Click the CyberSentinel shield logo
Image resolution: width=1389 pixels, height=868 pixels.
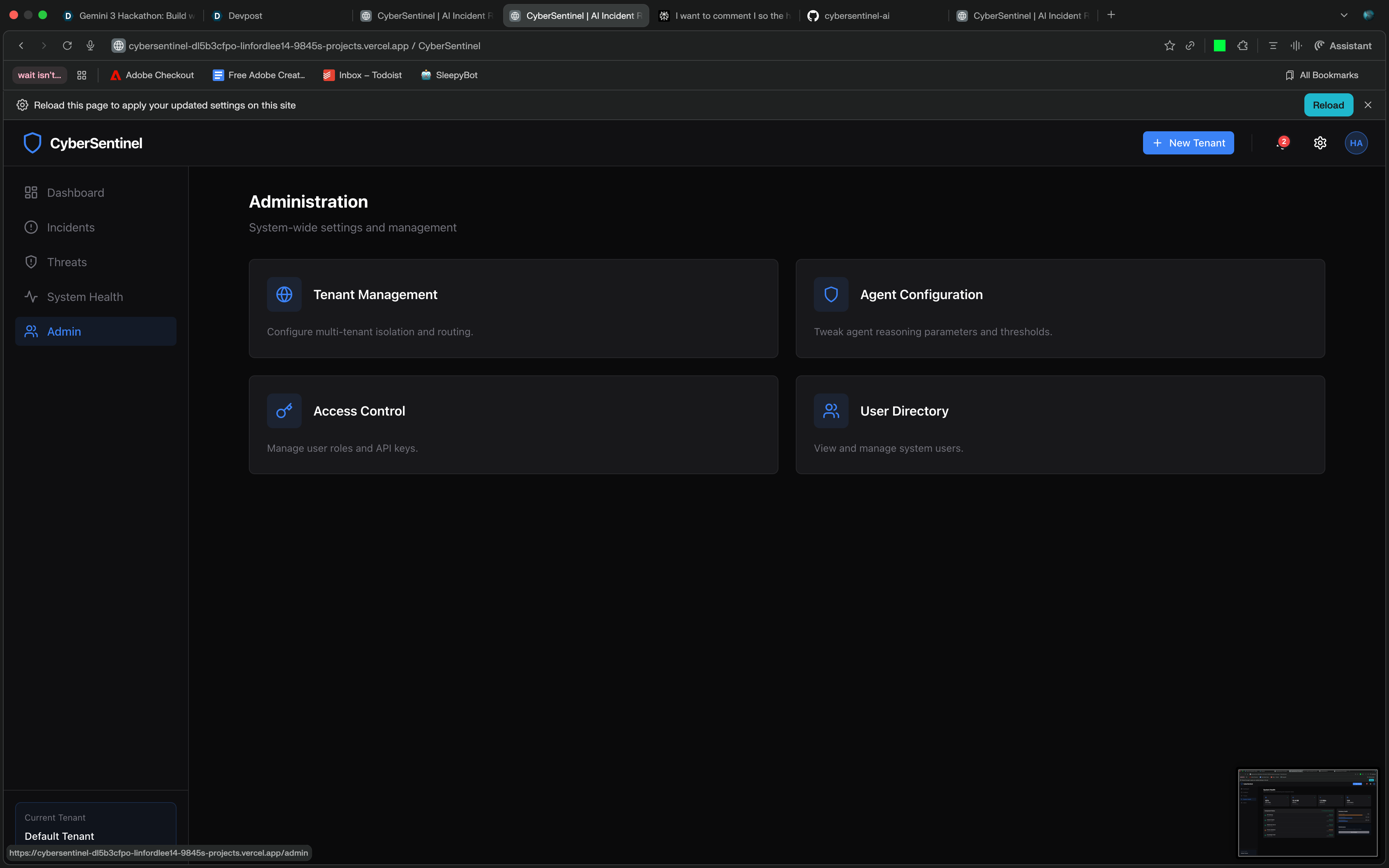tap(33, 143)
